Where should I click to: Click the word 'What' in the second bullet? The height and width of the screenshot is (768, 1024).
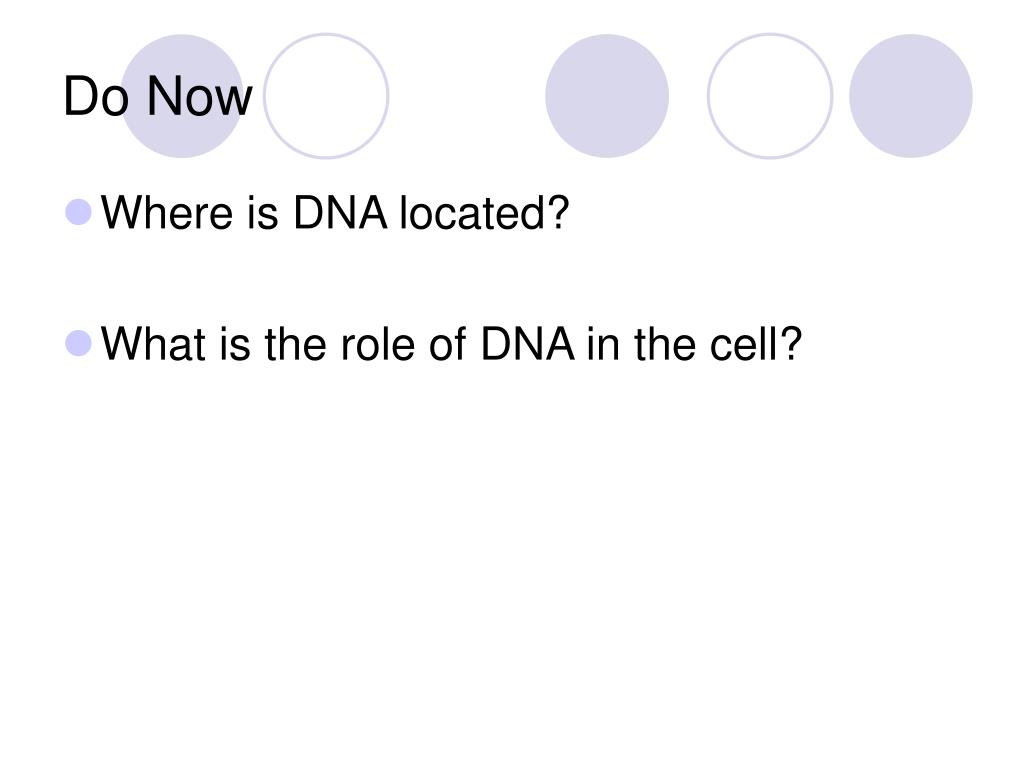tap(153, 344)
